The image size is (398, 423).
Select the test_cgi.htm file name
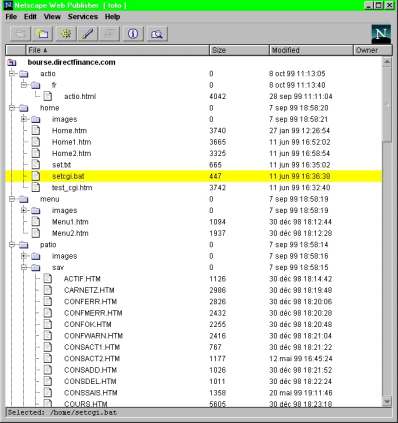click(72, 188)
